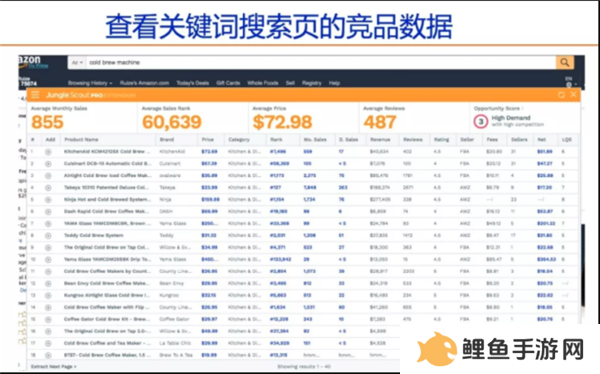This screenshot has height=374, width=600.
Task: Add the Cold Brew Coffee and Tea Maker row
Action: click(x=48, y=343)
